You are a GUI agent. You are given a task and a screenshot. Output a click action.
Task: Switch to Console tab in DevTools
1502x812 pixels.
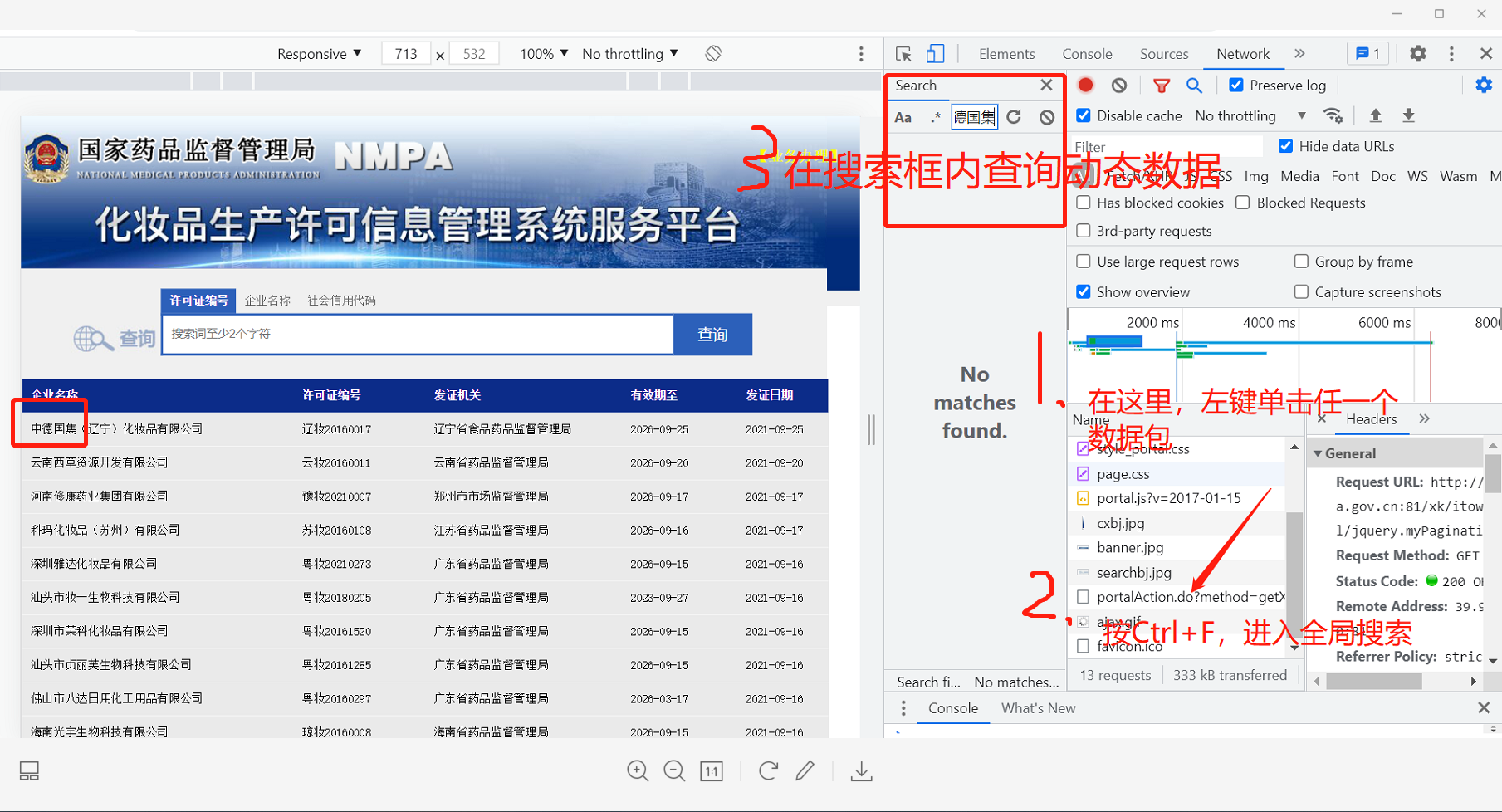pyautogui.click(x=1087, y=54)
